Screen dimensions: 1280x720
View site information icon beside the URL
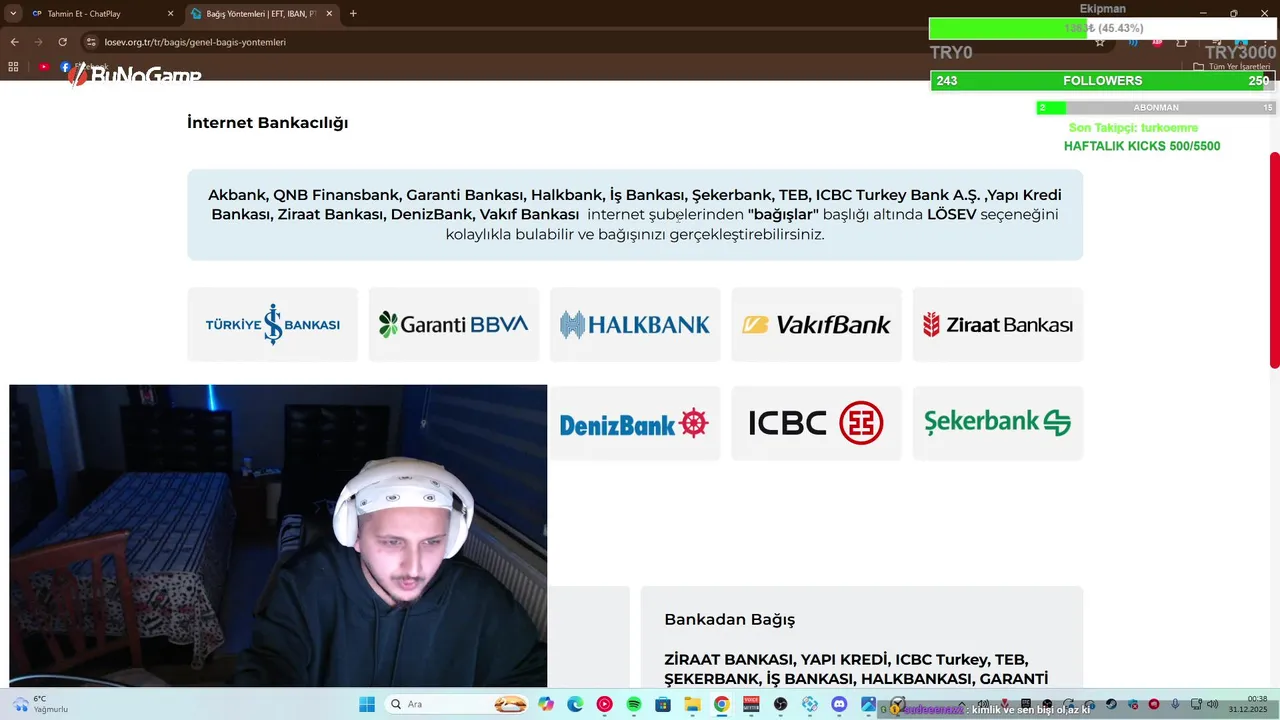click(x=91, y=42)
